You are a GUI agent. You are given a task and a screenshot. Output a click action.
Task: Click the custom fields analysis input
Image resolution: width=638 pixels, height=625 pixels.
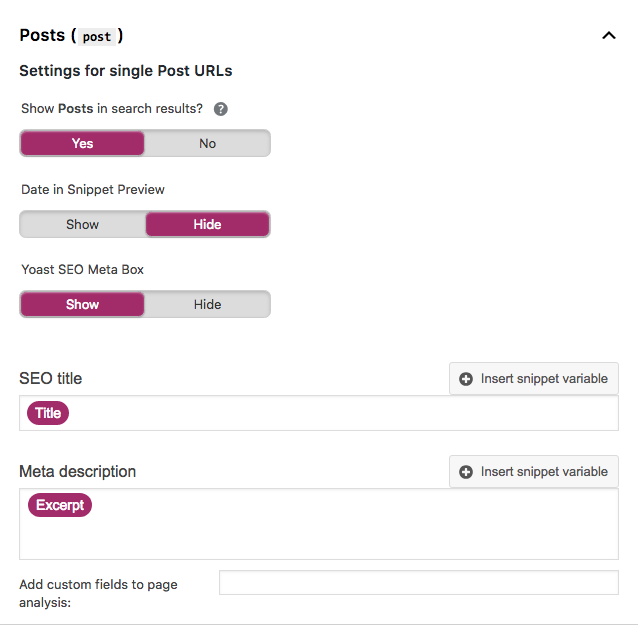click(x=419, y=583)
